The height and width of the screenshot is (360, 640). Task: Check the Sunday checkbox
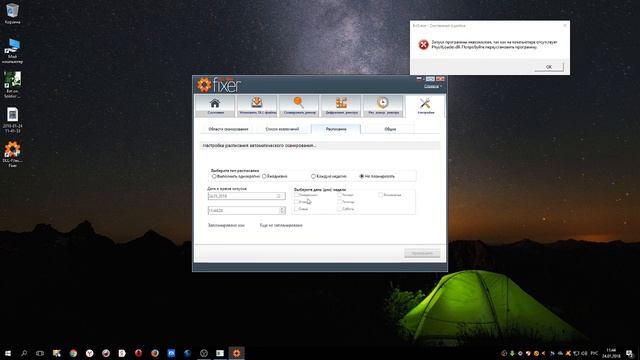click(x=380, y=195)
